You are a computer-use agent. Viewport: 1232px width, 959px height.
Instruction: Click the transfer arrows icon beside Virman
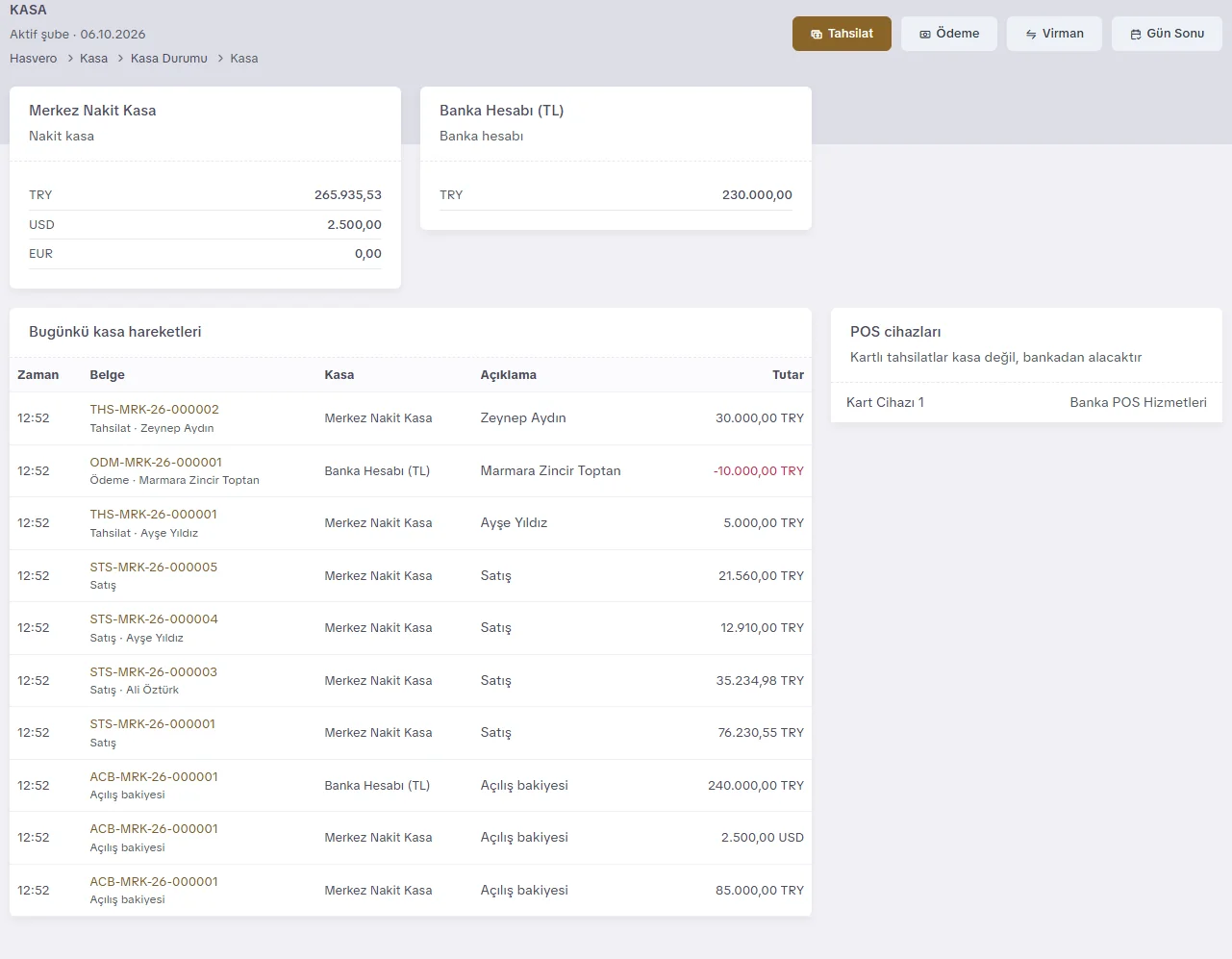click(x=1031, y=34)
